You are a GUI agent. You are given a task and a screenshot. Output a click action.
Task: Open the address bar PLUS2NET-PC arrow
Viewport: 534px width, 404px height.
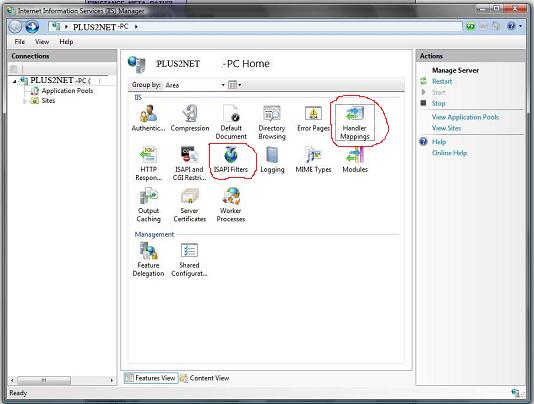click(x=136, y=27)
